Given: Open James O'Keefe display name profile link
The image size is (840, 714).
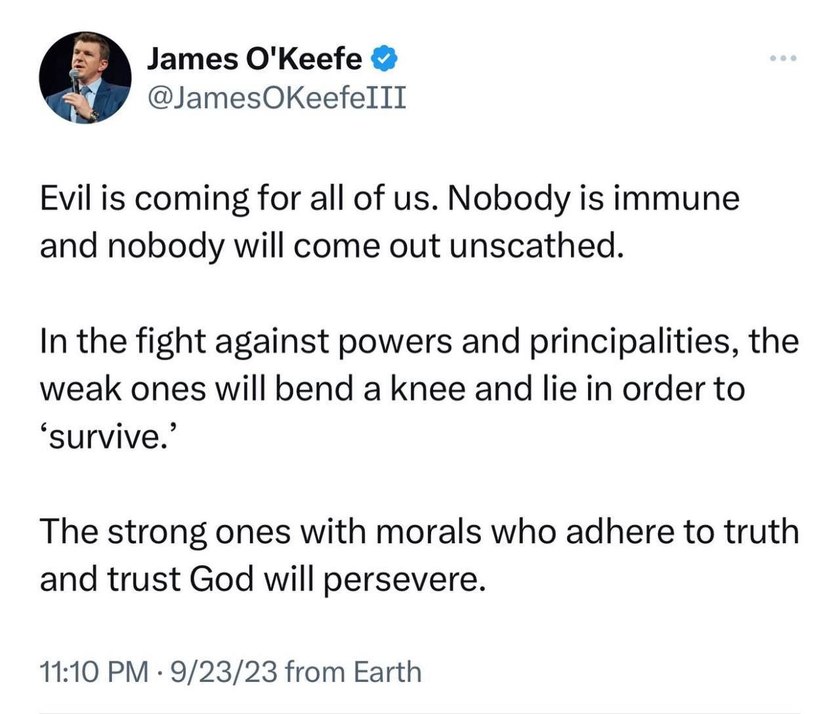Looking at the screenshot, I should (254, 58).
